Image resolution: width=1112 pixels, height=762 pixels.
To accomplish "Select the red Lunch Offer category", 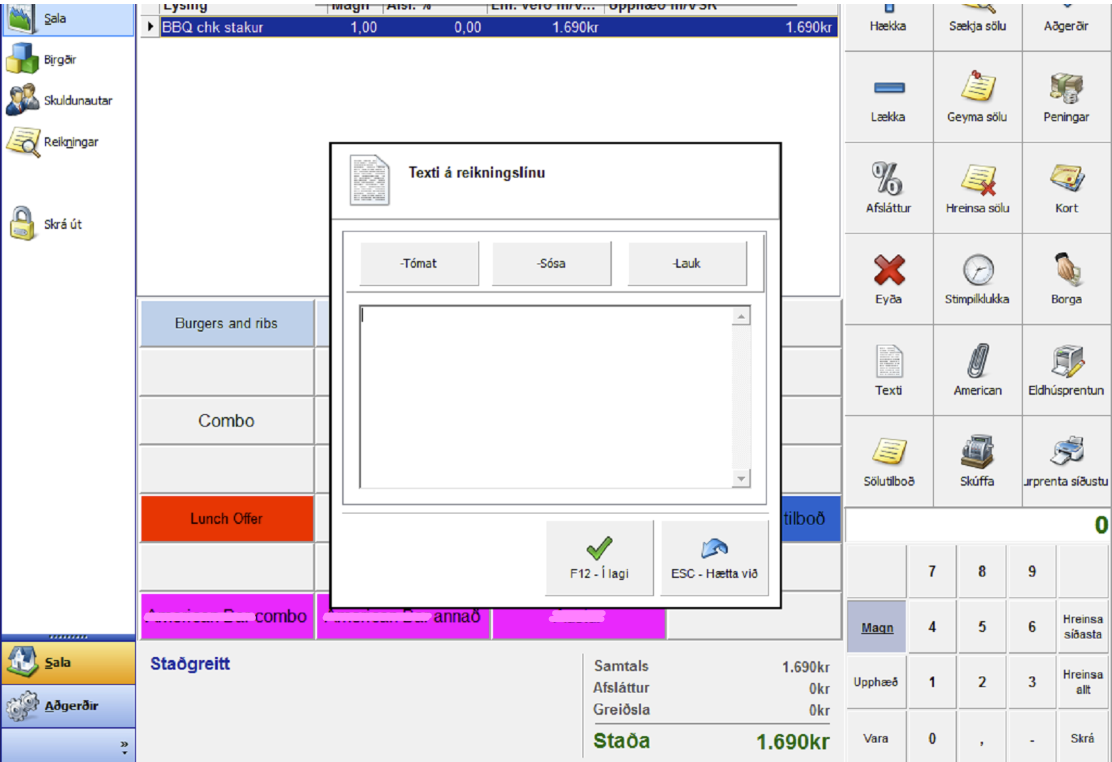I will tap(227, 519).
